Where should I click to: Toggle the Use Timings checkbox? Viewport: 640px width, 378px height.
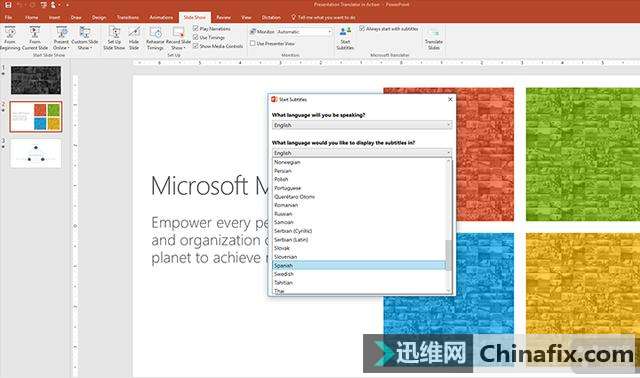click(x=196, y=37)
